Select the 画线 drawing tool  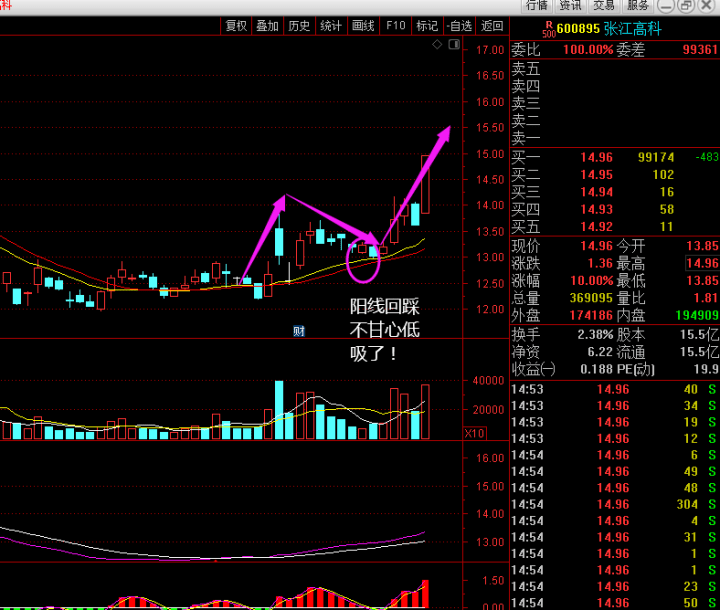pyautogui.click(x=363, y=26)
